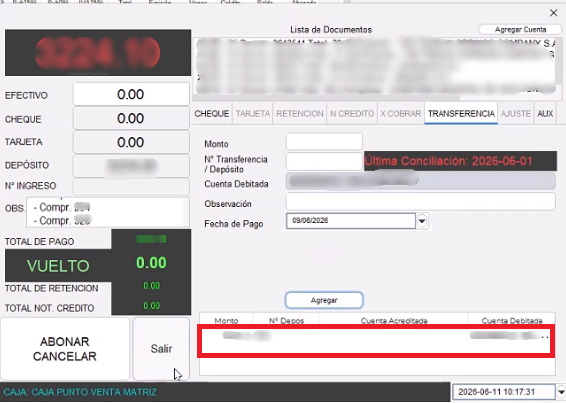The width and height of the screenshot is (566, 403).
Task: Open the RETENCION tab
Action: [300, 114]
